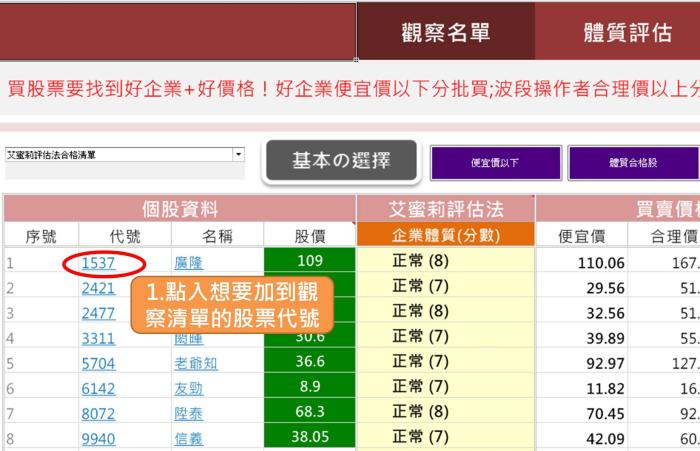The height and width of the screenshot is (451, 700).
Task: Click the 體質合格股 filter button
Action: (x=633, y=163)
